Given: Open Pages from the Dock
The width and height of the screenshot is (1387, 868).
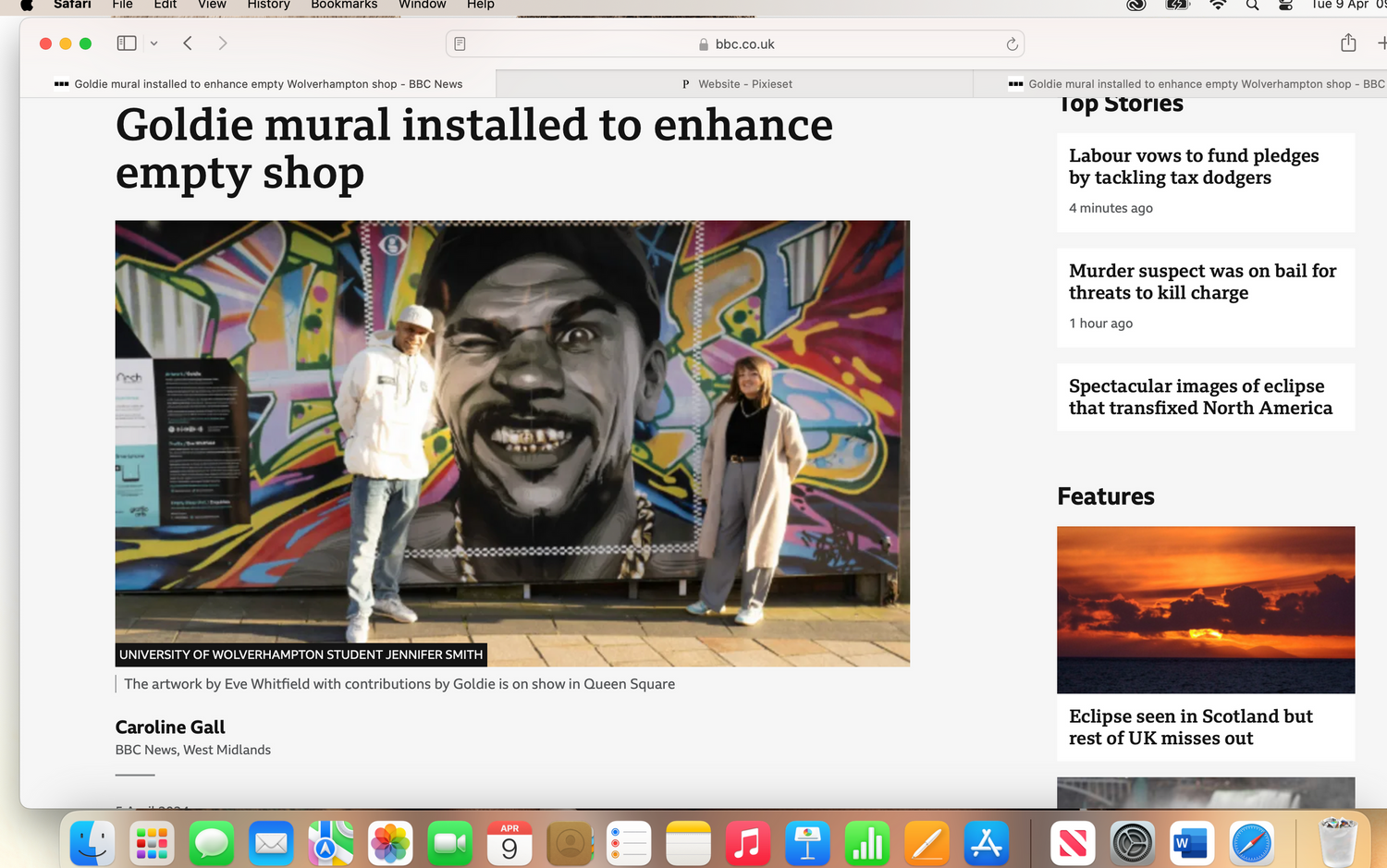Looking at the screenshot, I should (x=927, y=843).
